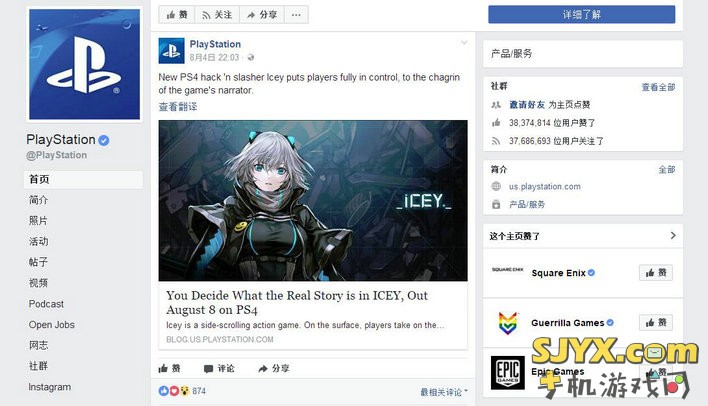Viewport: 708px width, 406px height.
Task: Click the small PlayStation avatar in post header
Action: pyautogui.click(x=171, y=51)
